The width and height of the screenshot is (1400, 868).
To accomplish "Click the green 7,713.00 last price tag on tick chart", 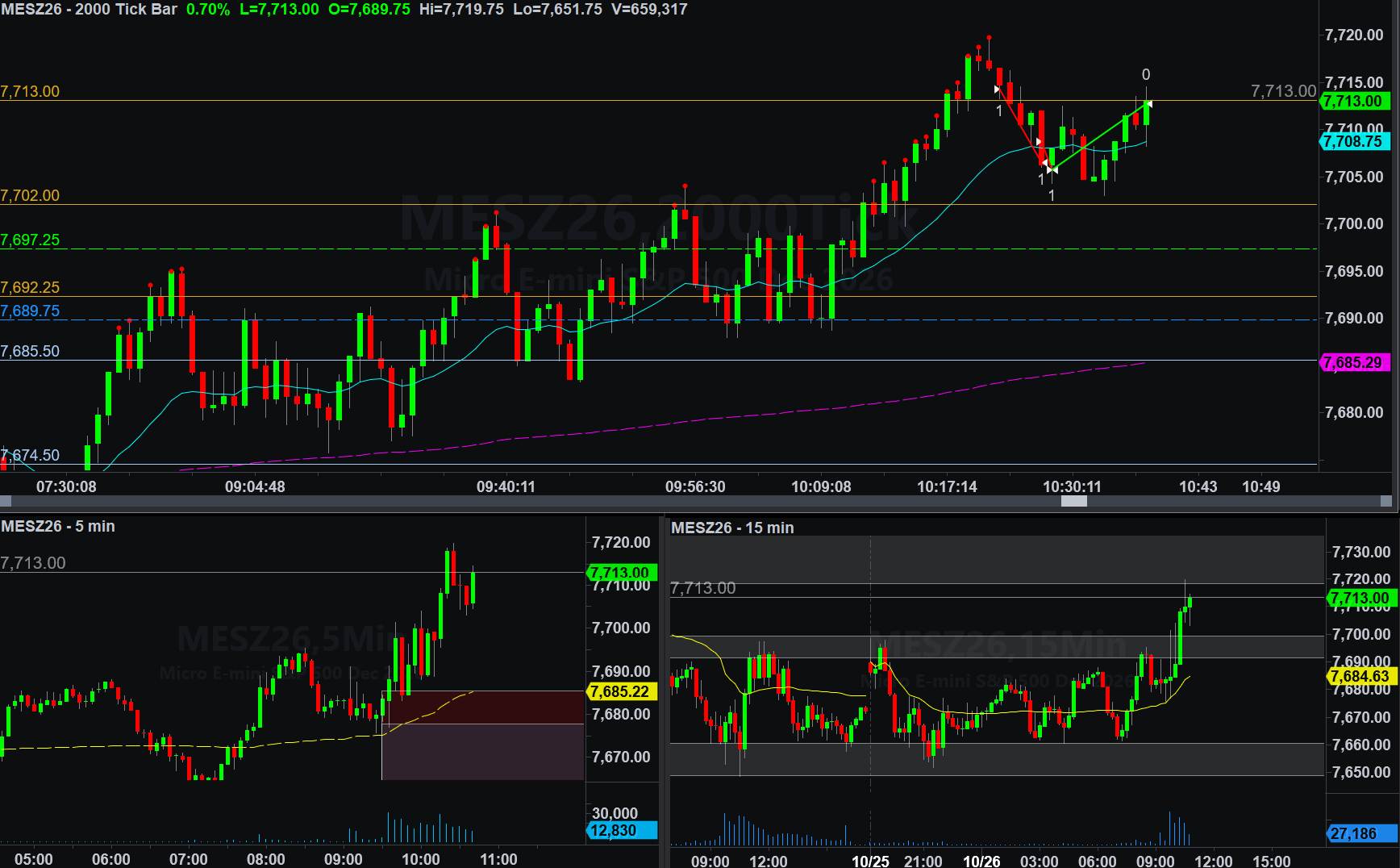I will coord(1354,101).
